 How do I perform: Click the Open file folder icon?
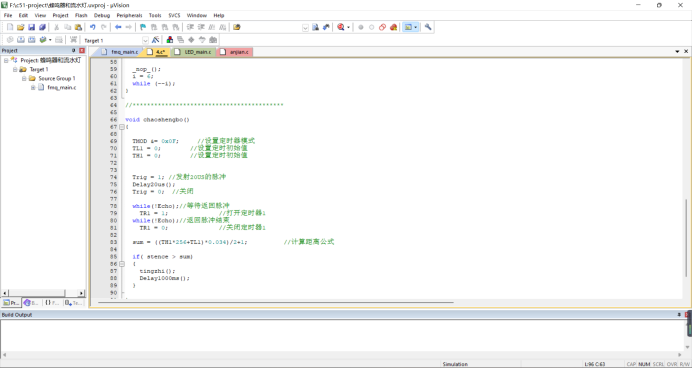(20, 27)
